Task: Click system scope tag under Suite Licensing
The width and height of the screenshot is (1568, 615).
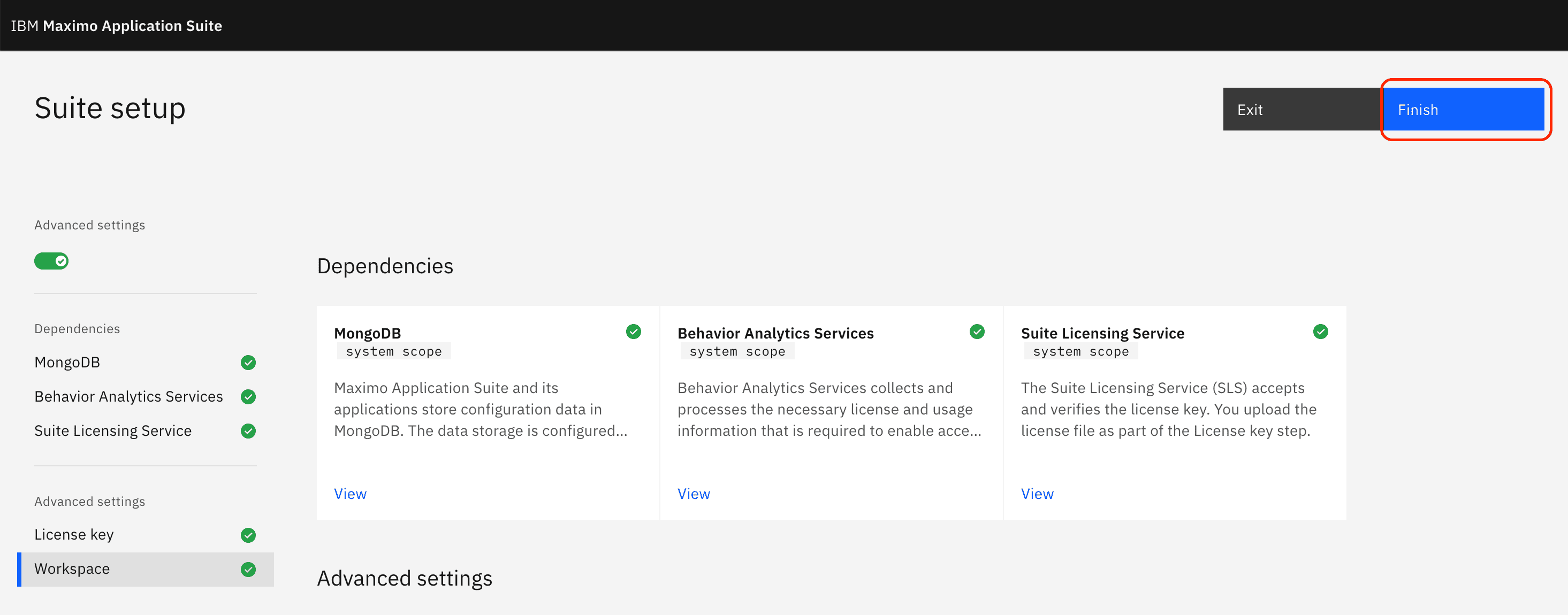Action: [x=1081, y=351]
